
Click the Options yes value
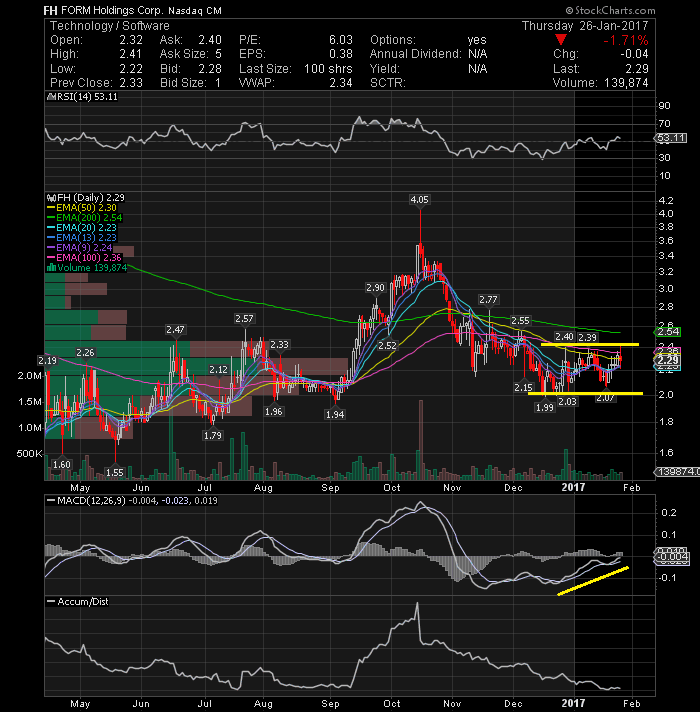pyautogui.click(x=477, y=40)
